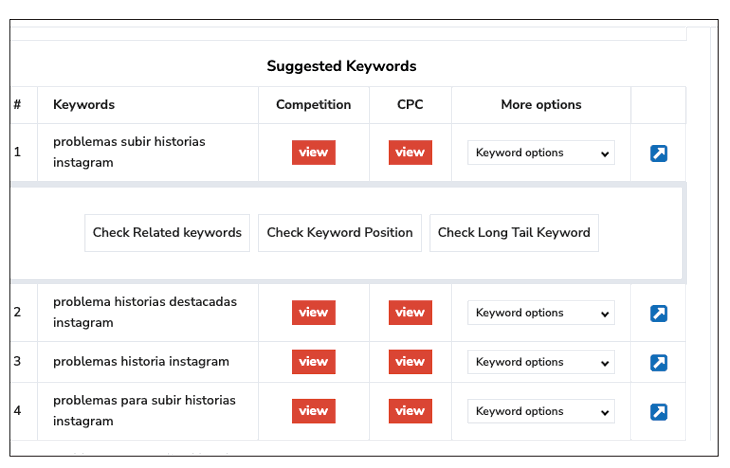Expand Keyword options dropdown for row 3
The image size is (730, 468).
point(541,362)
